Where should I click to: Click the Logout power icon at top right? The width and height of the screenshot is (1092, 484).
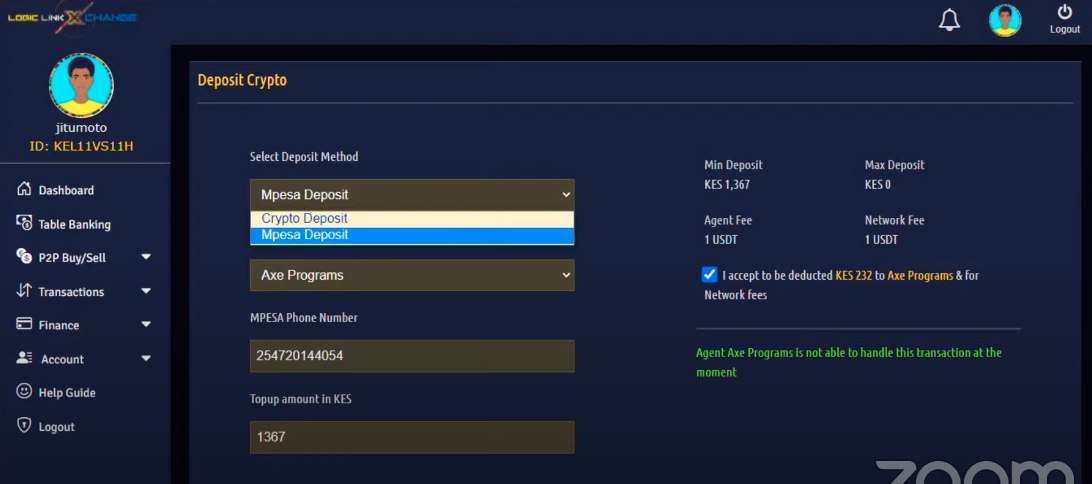(x=1064, y=13)
